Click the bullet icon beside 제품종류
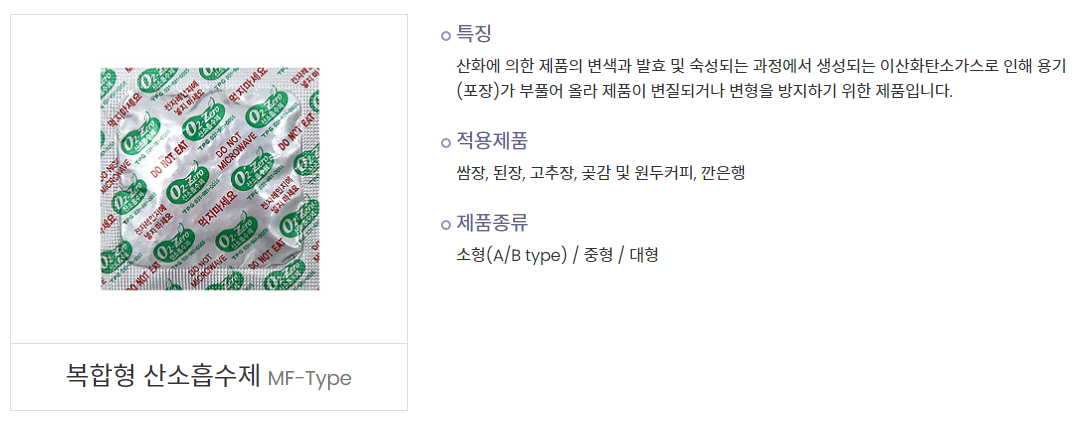Image resolution: width=1078 pixels, height=428 pixels. (446, 223)
